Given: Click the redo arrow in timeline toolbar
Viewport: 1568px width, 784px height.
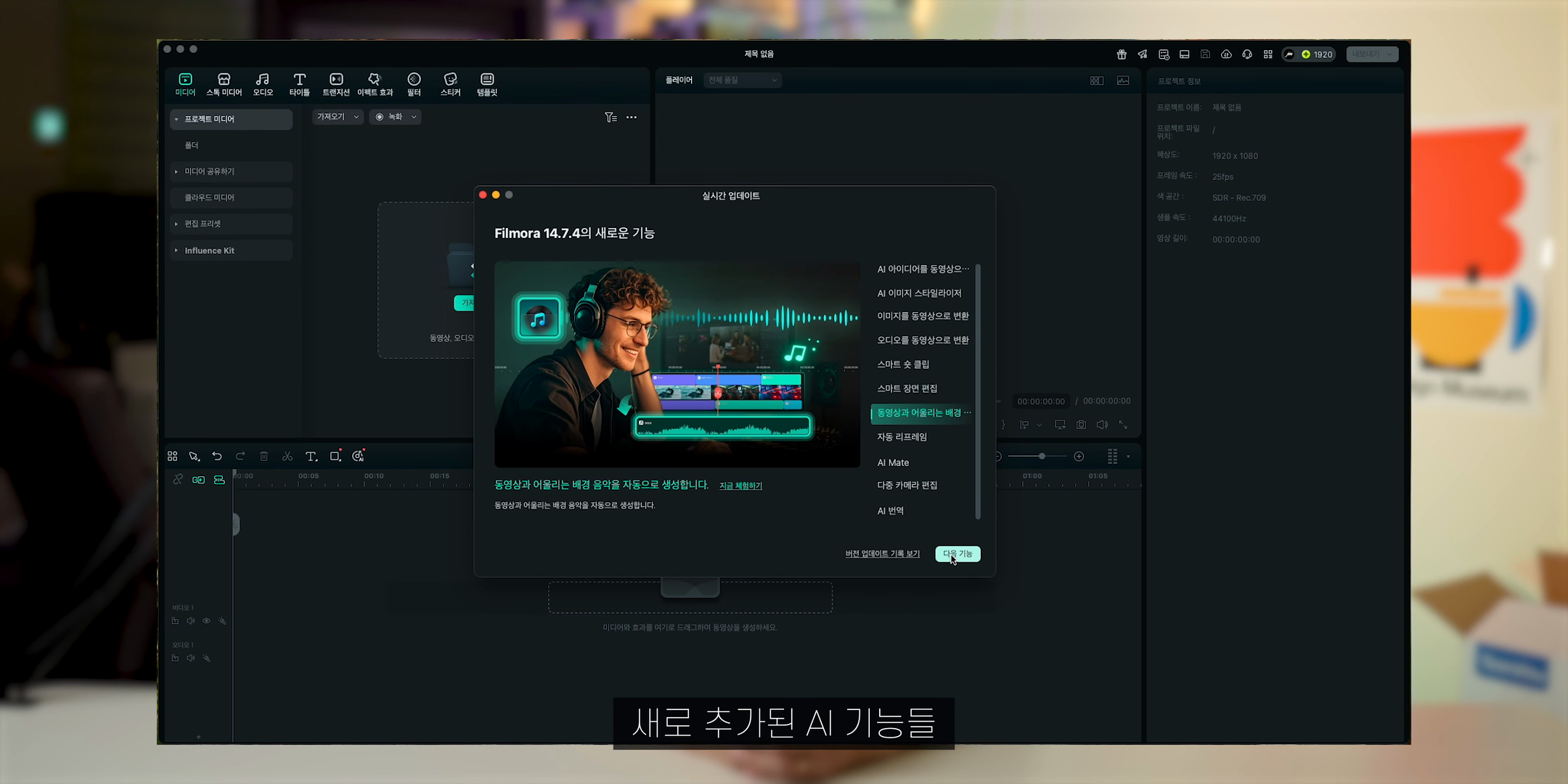Looking at the screenshot, I should coord(240,456).
